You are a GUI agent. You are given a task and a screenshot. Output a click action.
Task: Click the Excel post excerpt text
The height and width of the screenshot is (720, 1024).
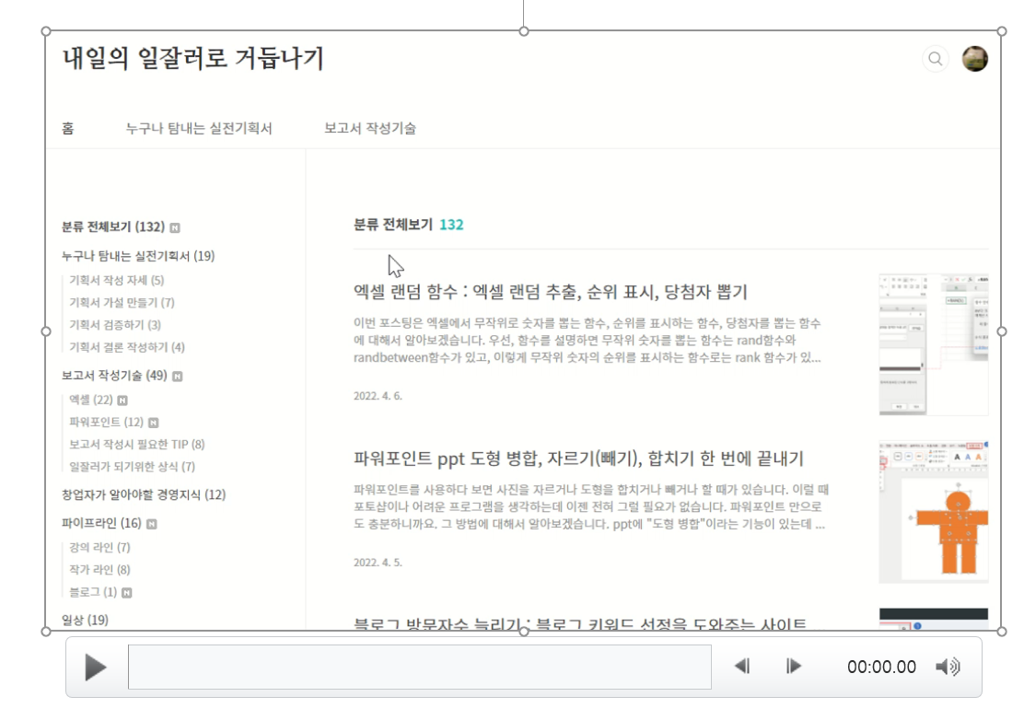coord(587,340)
